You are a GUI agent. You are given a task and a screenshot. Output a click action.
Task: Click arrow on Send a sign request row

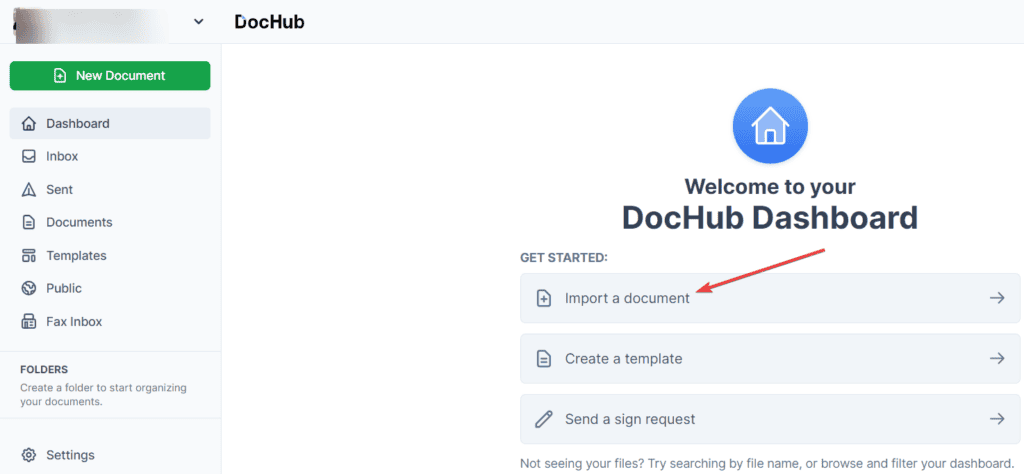click(997, 419)
